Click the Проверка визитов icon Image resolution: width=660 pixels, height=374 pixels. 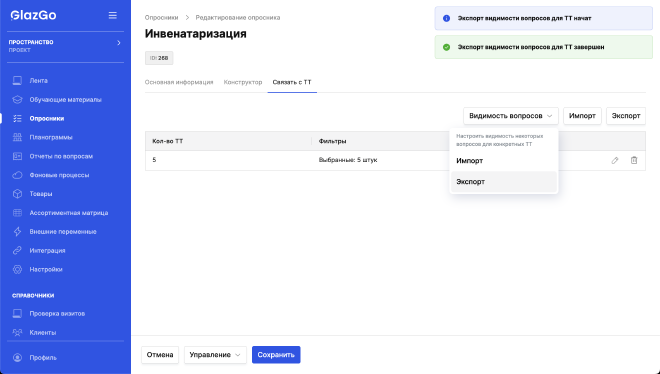click(17, 313)
